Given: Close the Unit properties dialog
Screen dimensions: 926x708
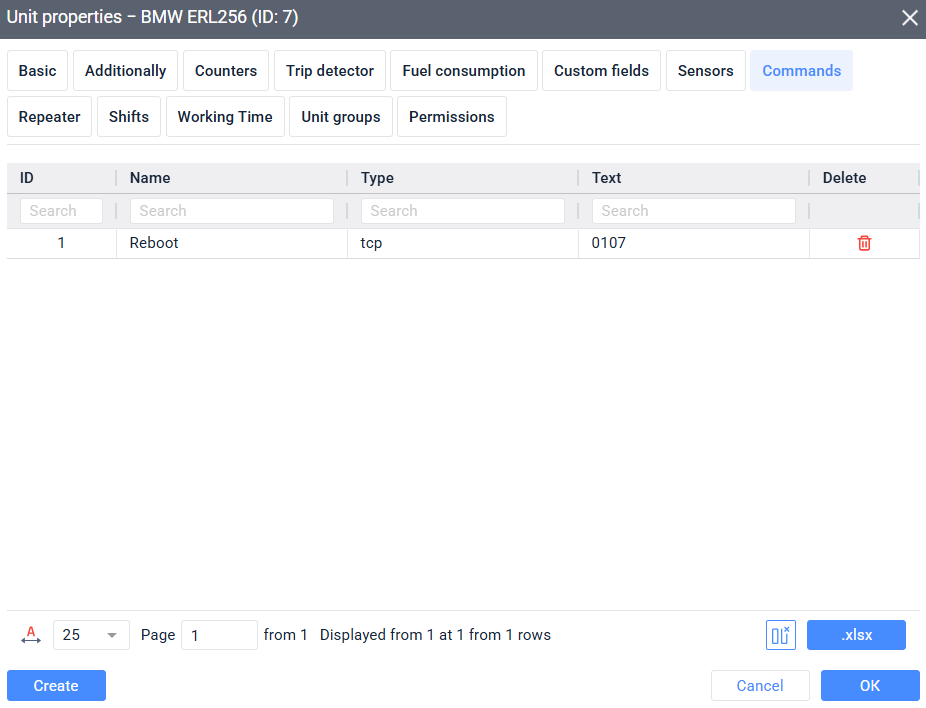Looking at the screenshot, I should tap(908, 18).
